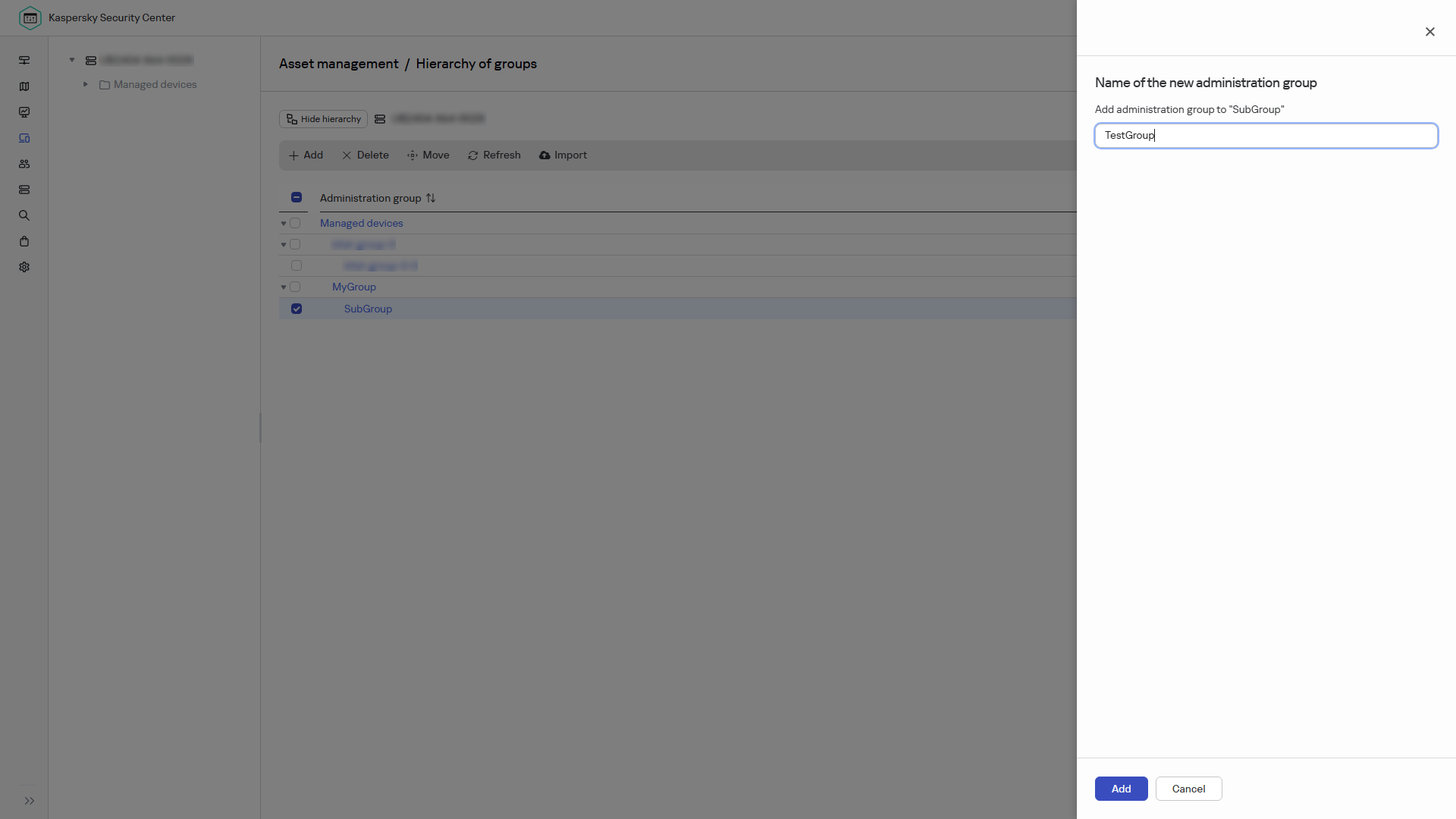Open the map-style sidebar icon

click(24, 86)
